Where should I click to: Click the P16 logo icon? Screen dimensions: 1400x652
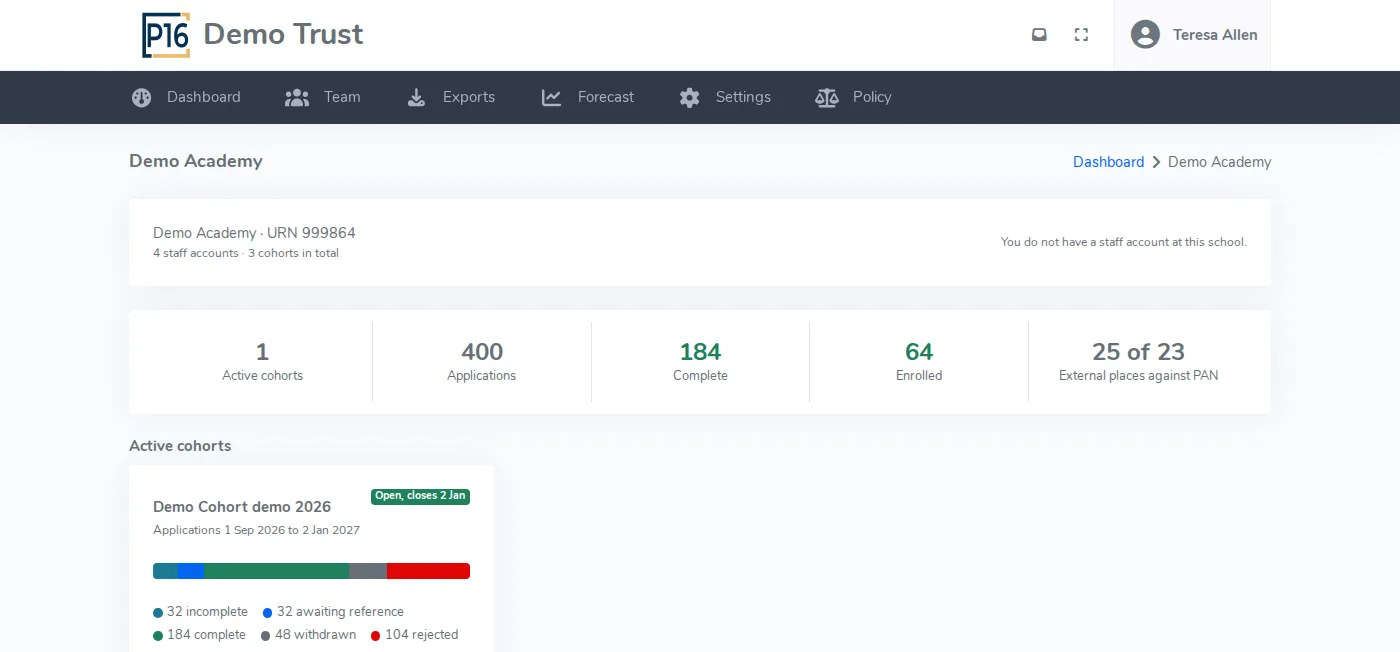point(166,35)
